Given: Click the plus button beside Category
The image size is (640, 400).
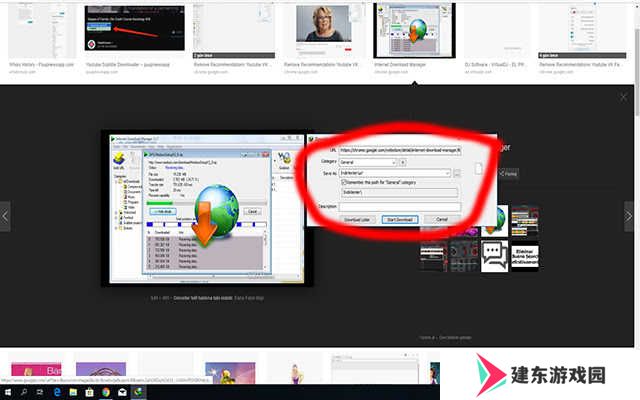Looking at the screenshot, I should point(402,162).
